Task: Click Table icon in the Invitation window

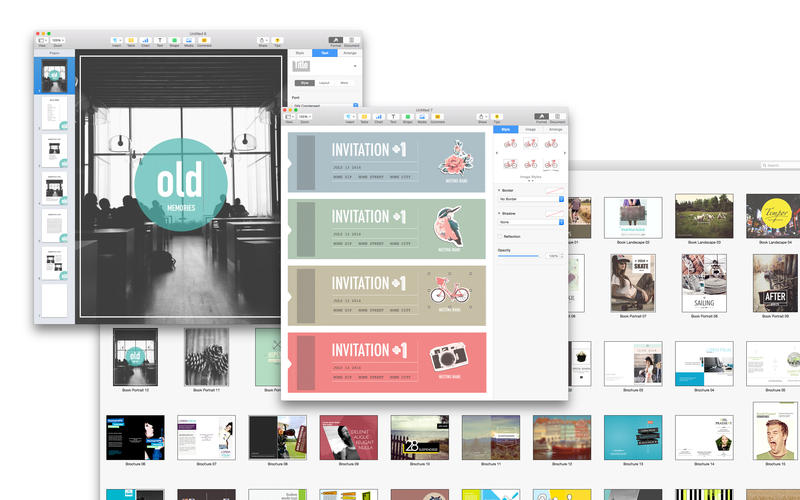Action: pyautogui.click(x=364, y=117)
